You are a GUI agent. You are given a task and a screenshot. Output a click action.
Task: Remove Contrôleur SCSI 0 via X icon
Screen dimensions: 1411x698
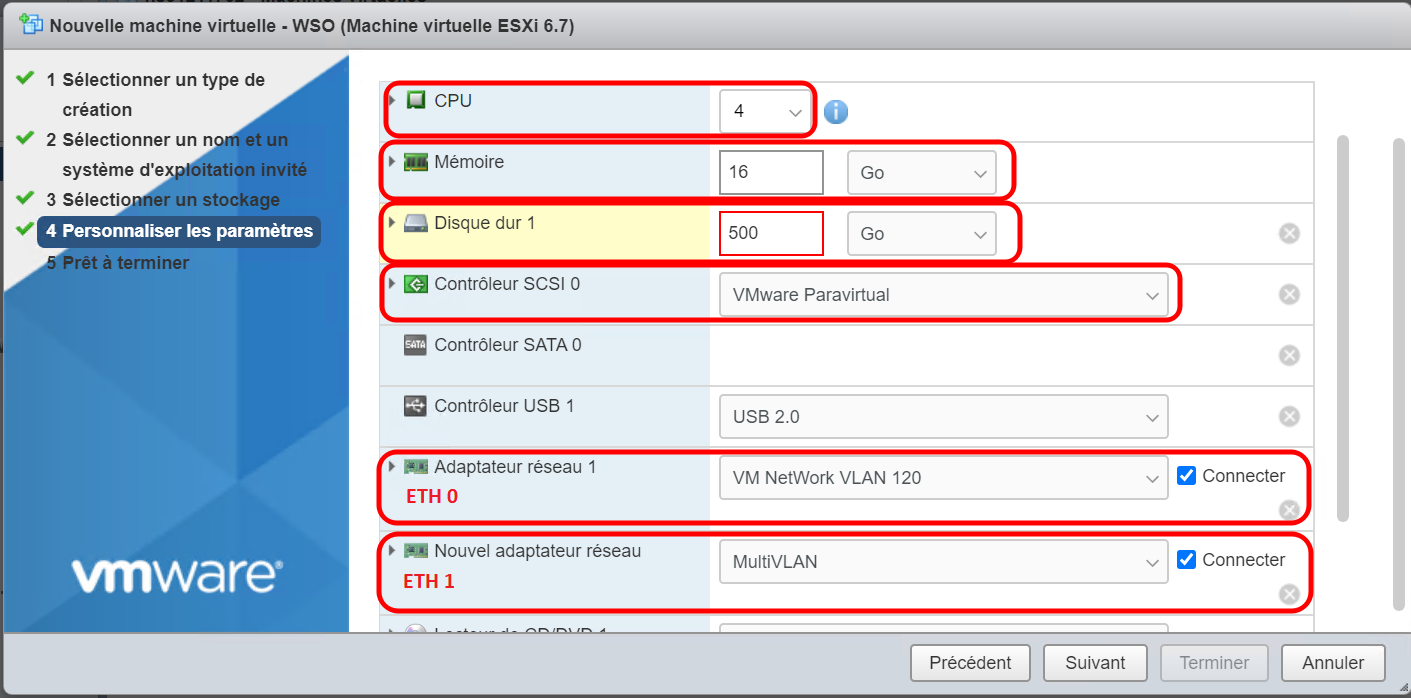pyautogui.click(x=1289, y=294)
